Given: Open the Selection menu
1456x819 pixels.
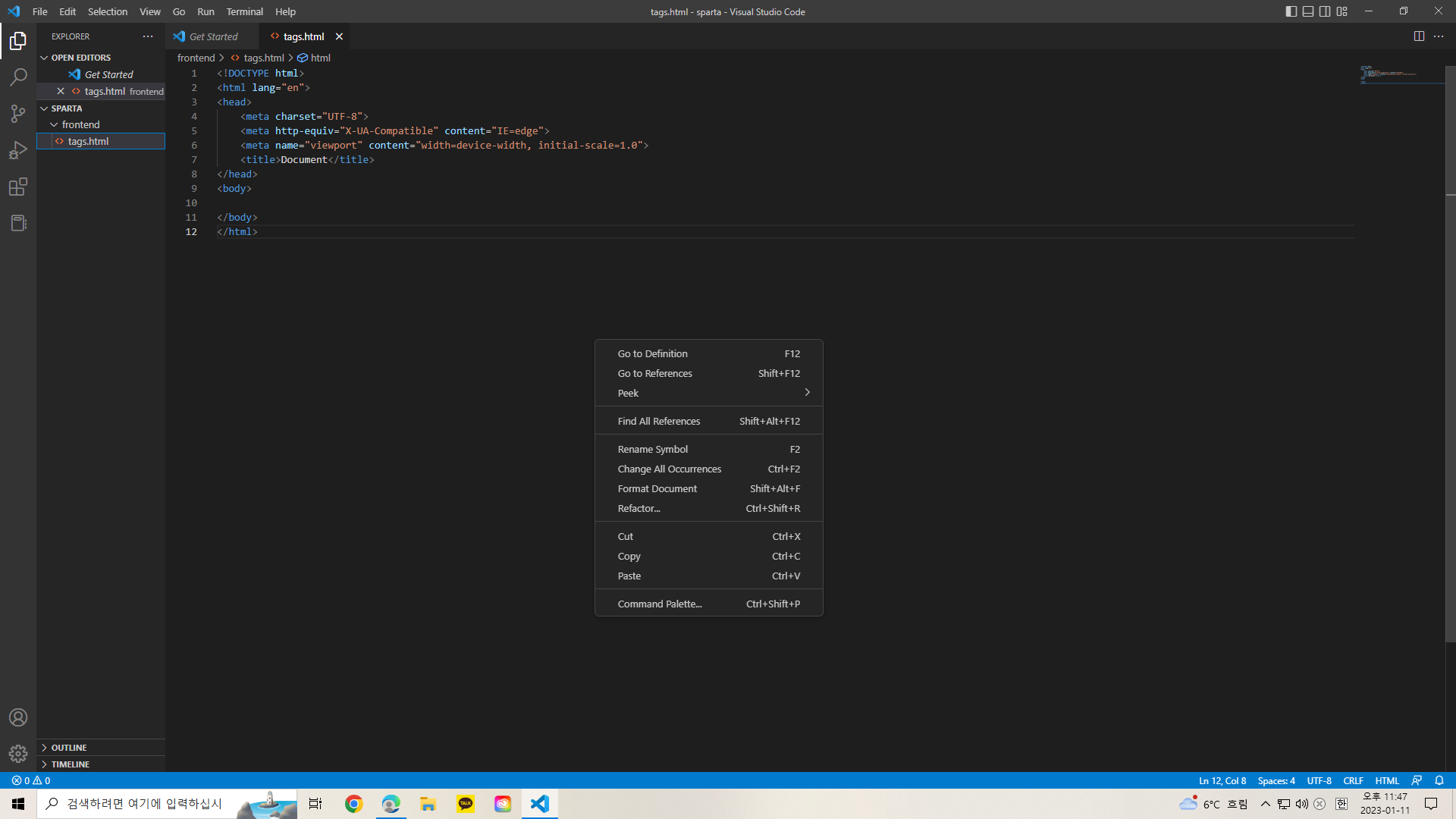Looking at the screenshot, I should 108,11.
